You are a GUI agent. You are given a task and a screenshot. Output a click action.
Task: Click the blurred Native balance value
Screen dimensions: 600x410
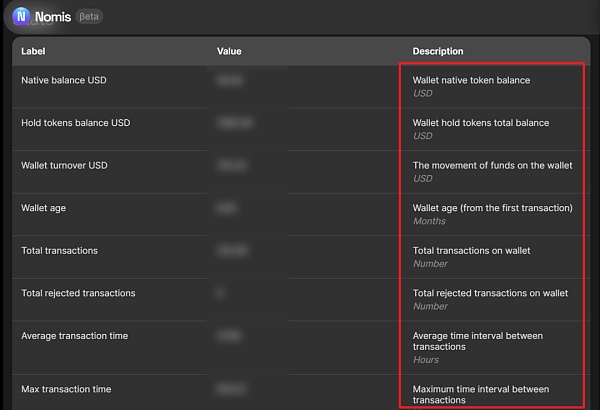(x=229, y=80)
